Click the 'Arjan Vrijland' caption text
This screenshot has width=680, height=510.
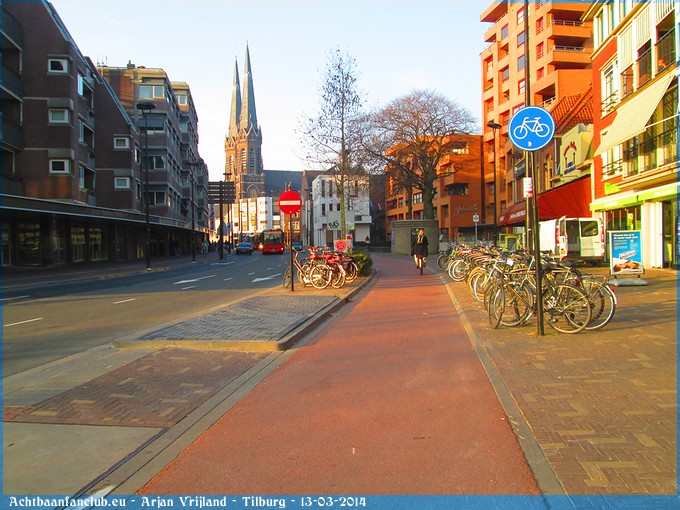pos(183,502)
